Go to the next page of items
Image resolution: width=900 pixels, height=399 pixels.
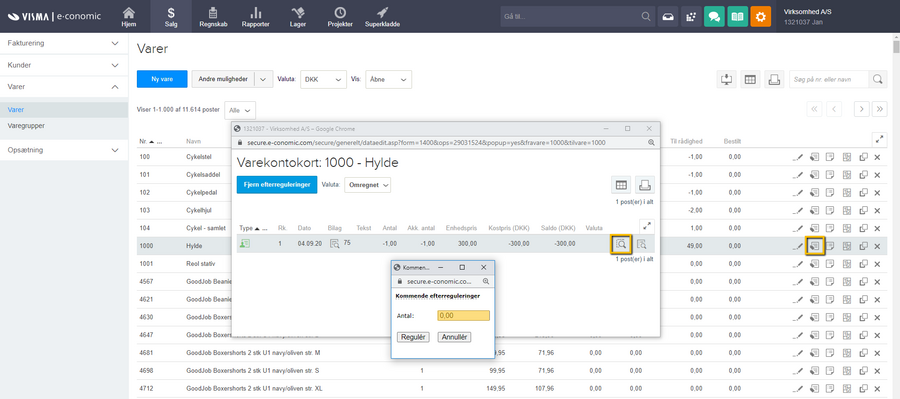861,109
